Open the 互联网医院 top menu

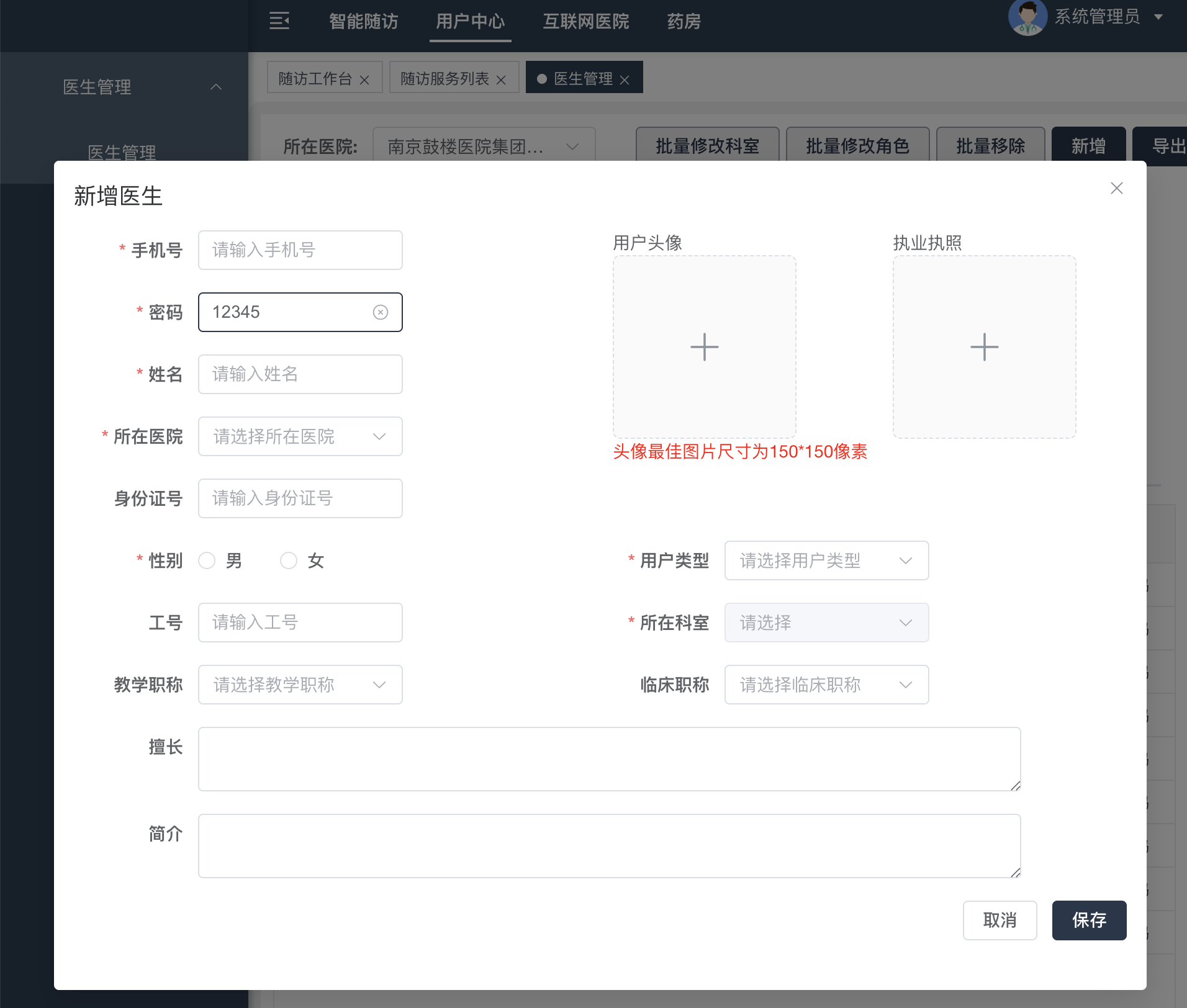pos(586,22)
